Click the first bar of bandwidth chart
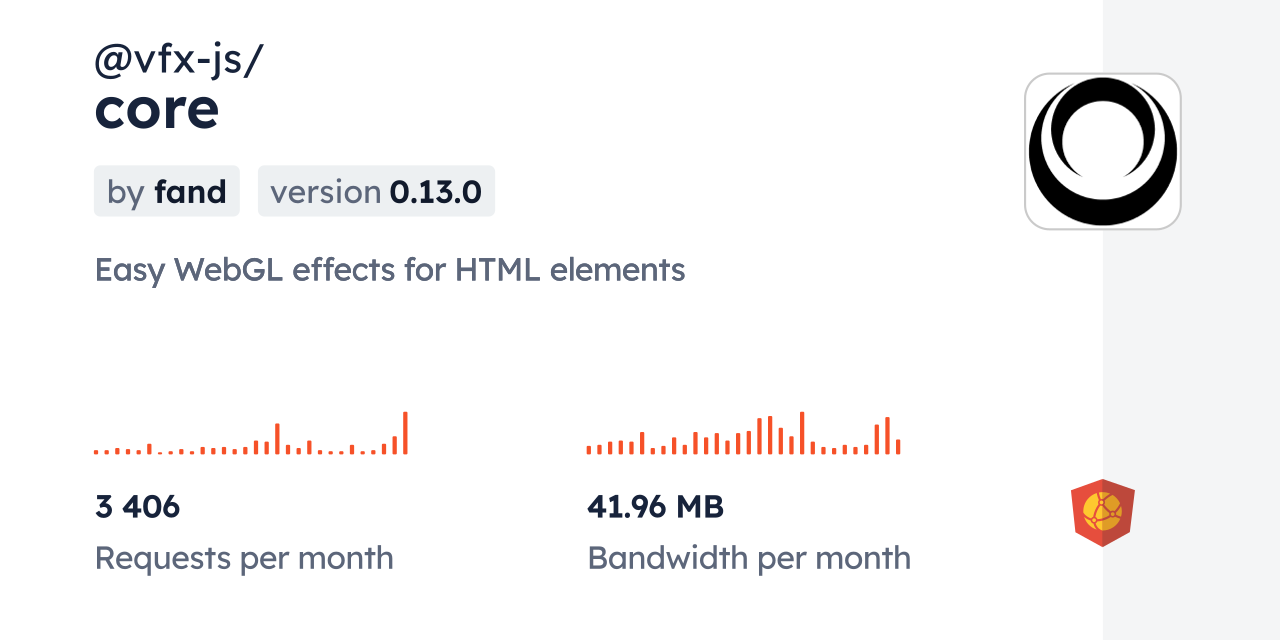The image size is (1280, 640). click(x=589, y=450)
